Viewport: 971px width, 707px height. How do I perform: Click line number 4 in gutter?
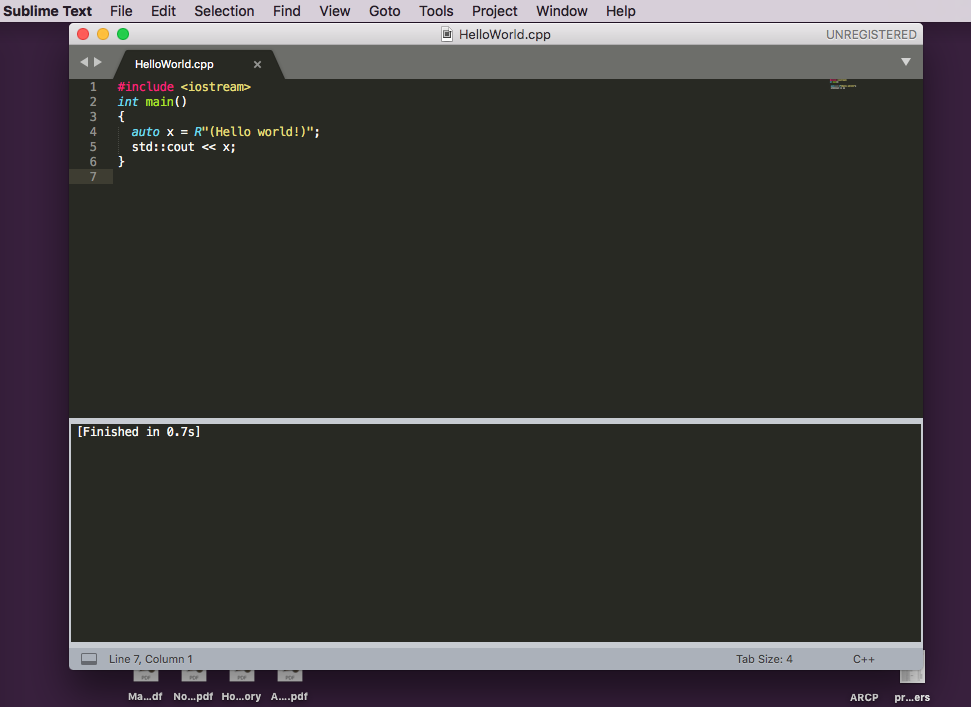coord(93,132)
